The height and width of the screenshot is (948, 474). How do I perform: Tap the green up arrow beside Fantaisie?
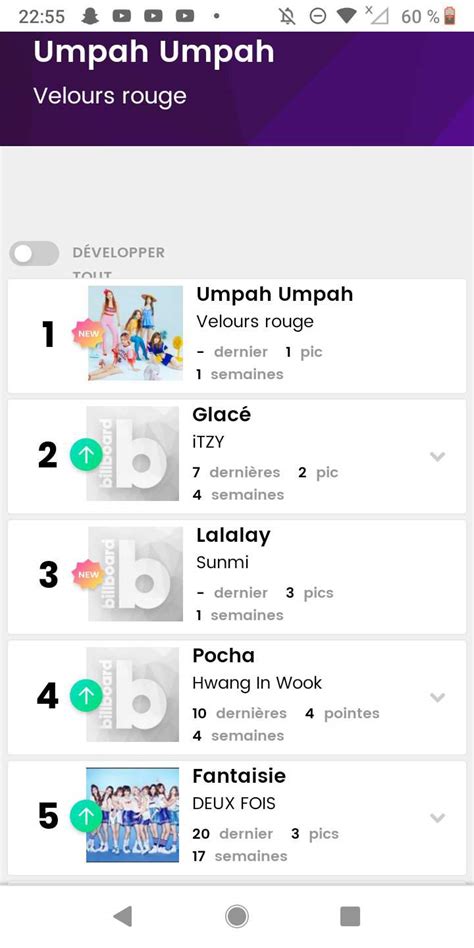tap(86, 816)
